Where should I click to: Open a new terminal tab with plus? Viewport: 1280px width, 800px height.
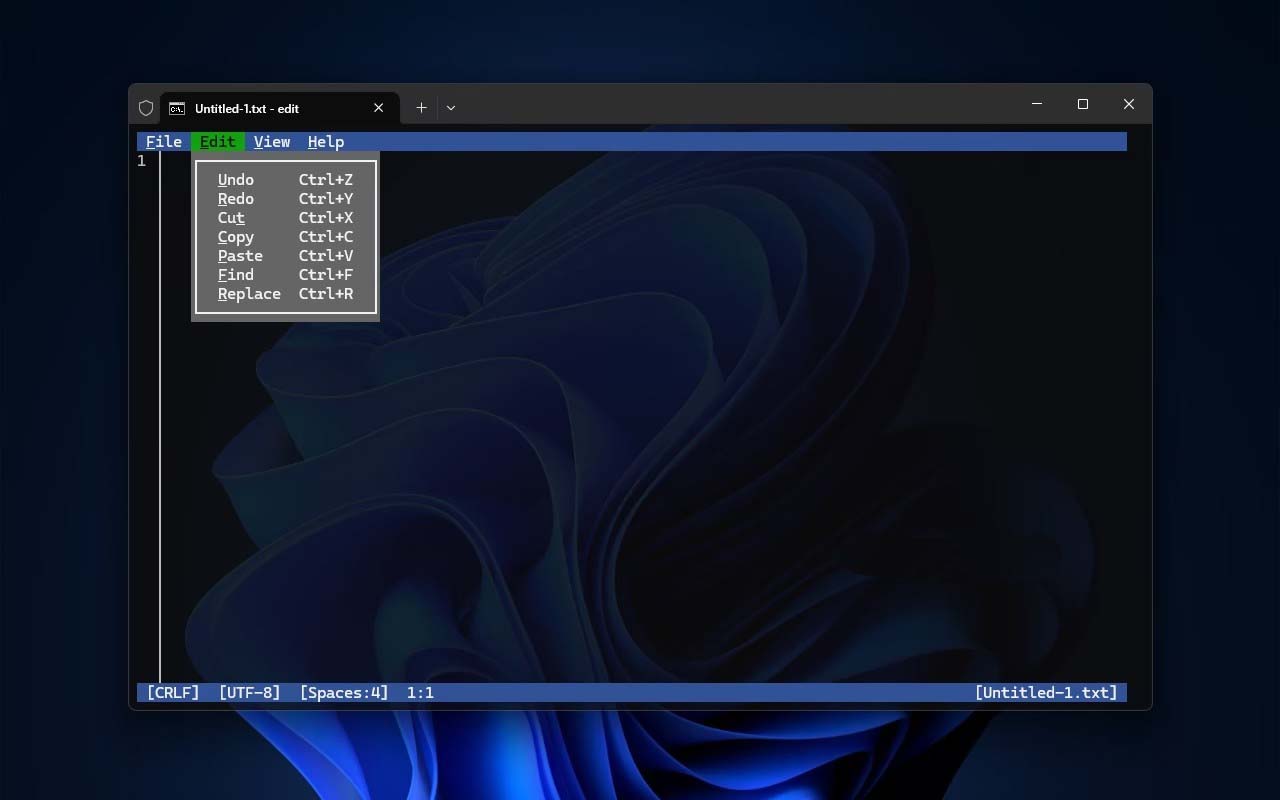tap(421, 108)
